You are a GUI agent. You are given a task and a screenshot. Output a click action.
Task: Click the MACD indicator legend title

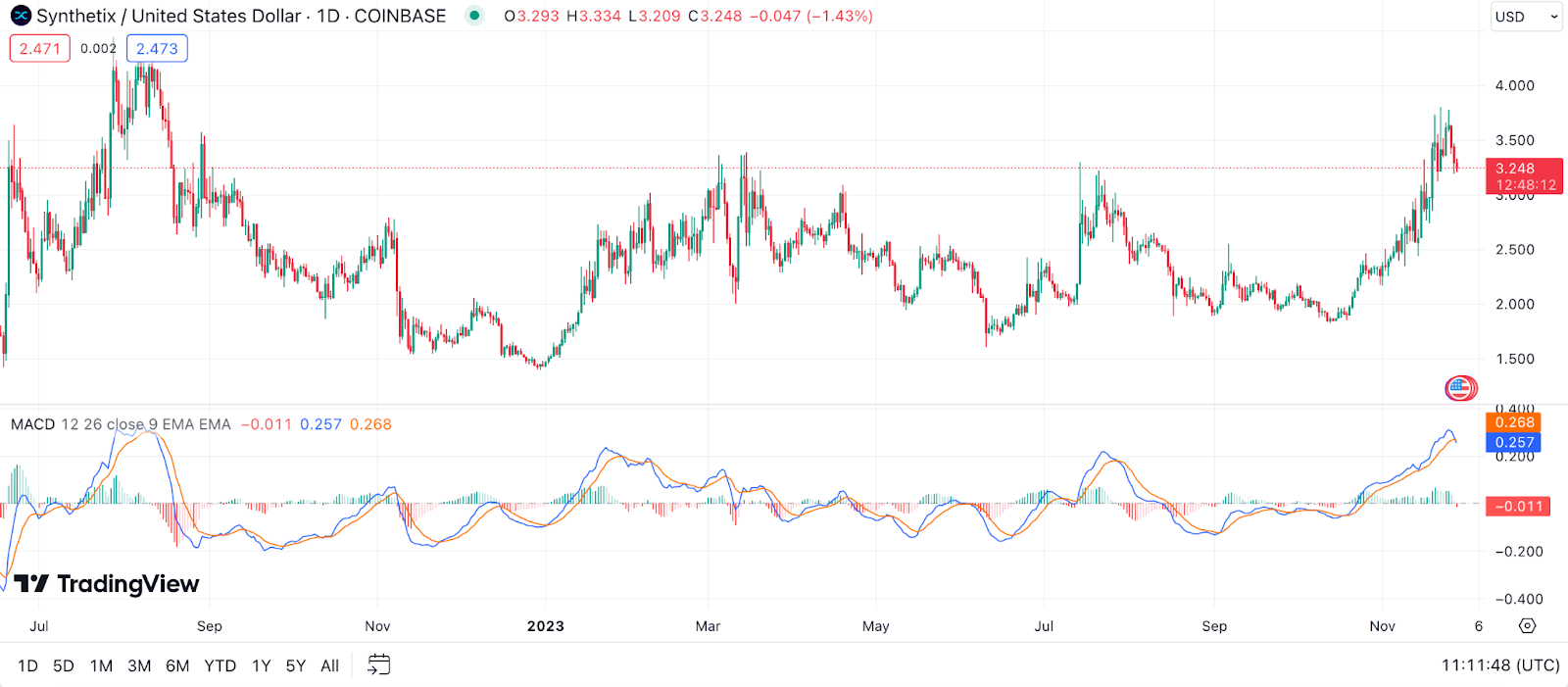pos(33,424)
